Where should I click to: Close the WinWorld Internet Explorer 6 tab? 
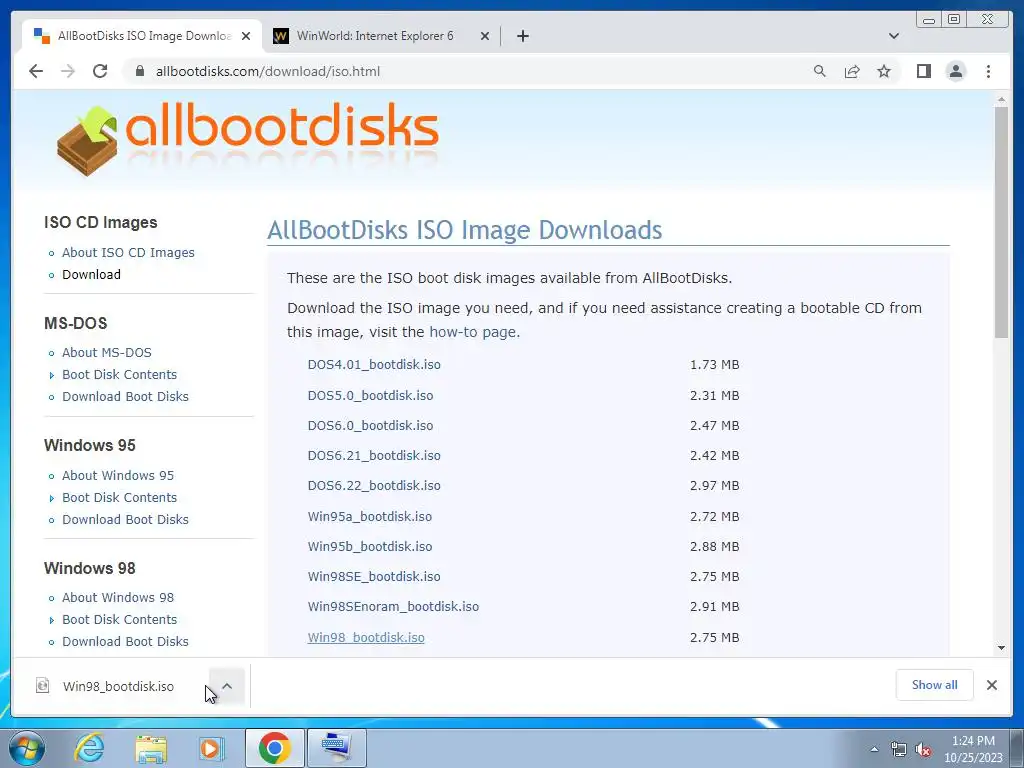click(x=485, y=36)
